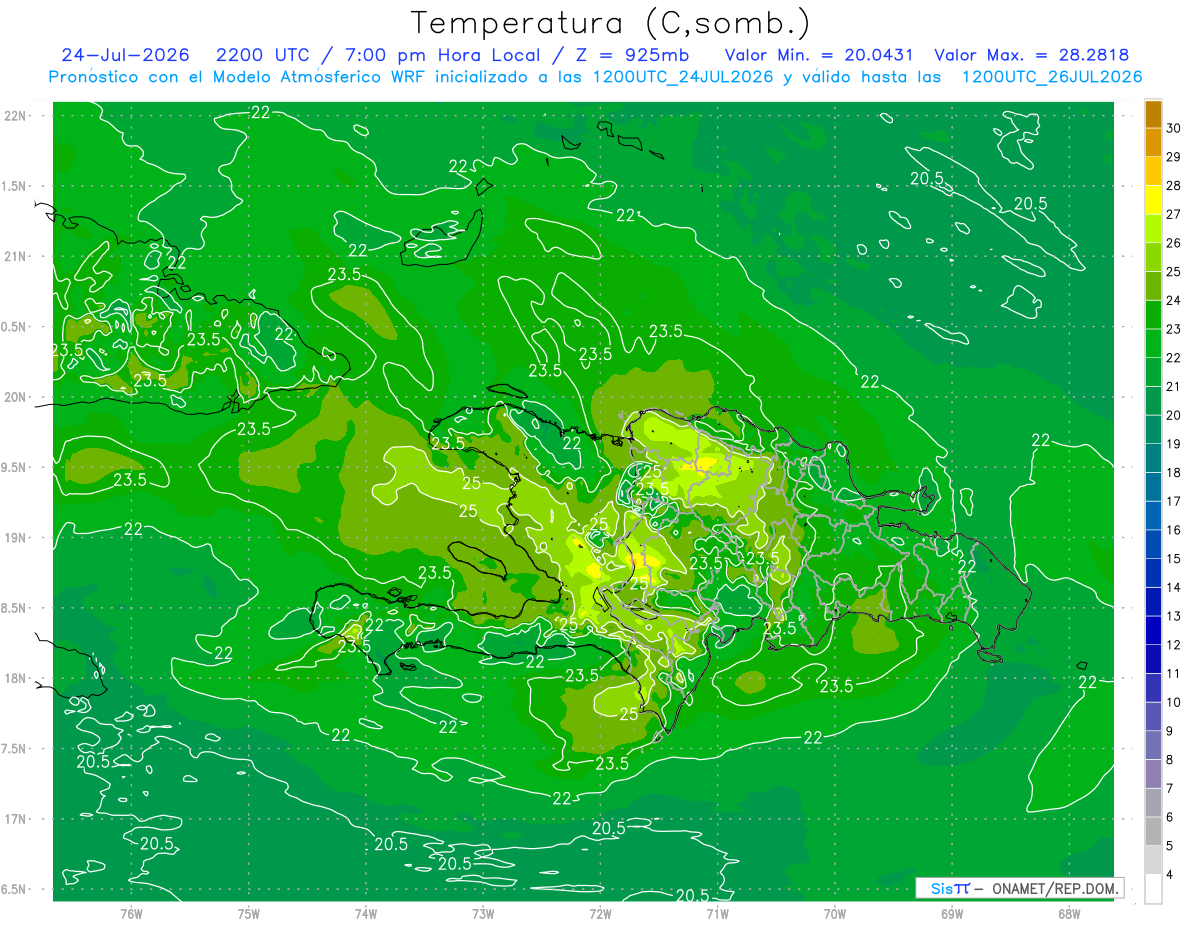The image size is (1200, 927).
Task: Click latitude axis label '17N'
Action: click(x=17, y=819)
